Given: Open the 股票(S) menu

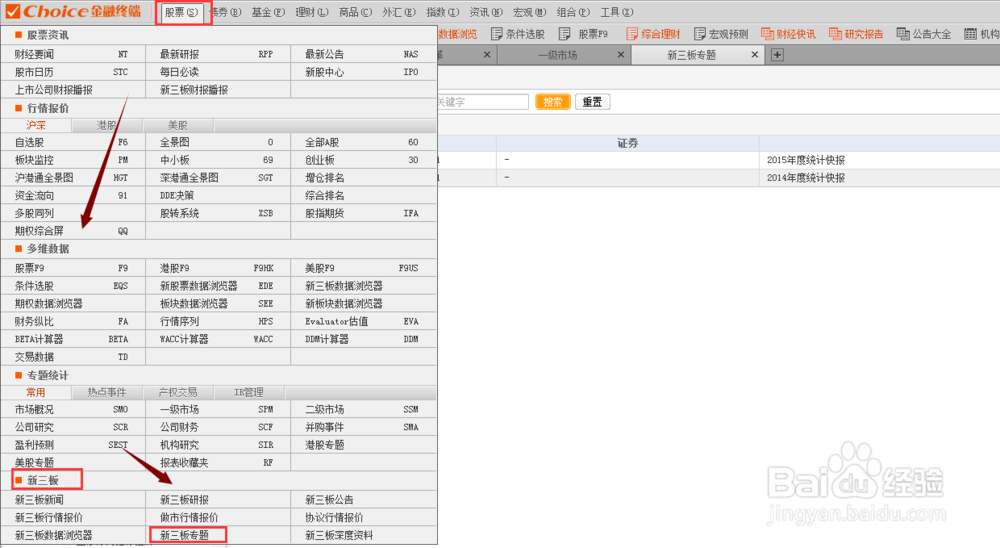Looking at the screenshot, I should click(x=181, y=12).
